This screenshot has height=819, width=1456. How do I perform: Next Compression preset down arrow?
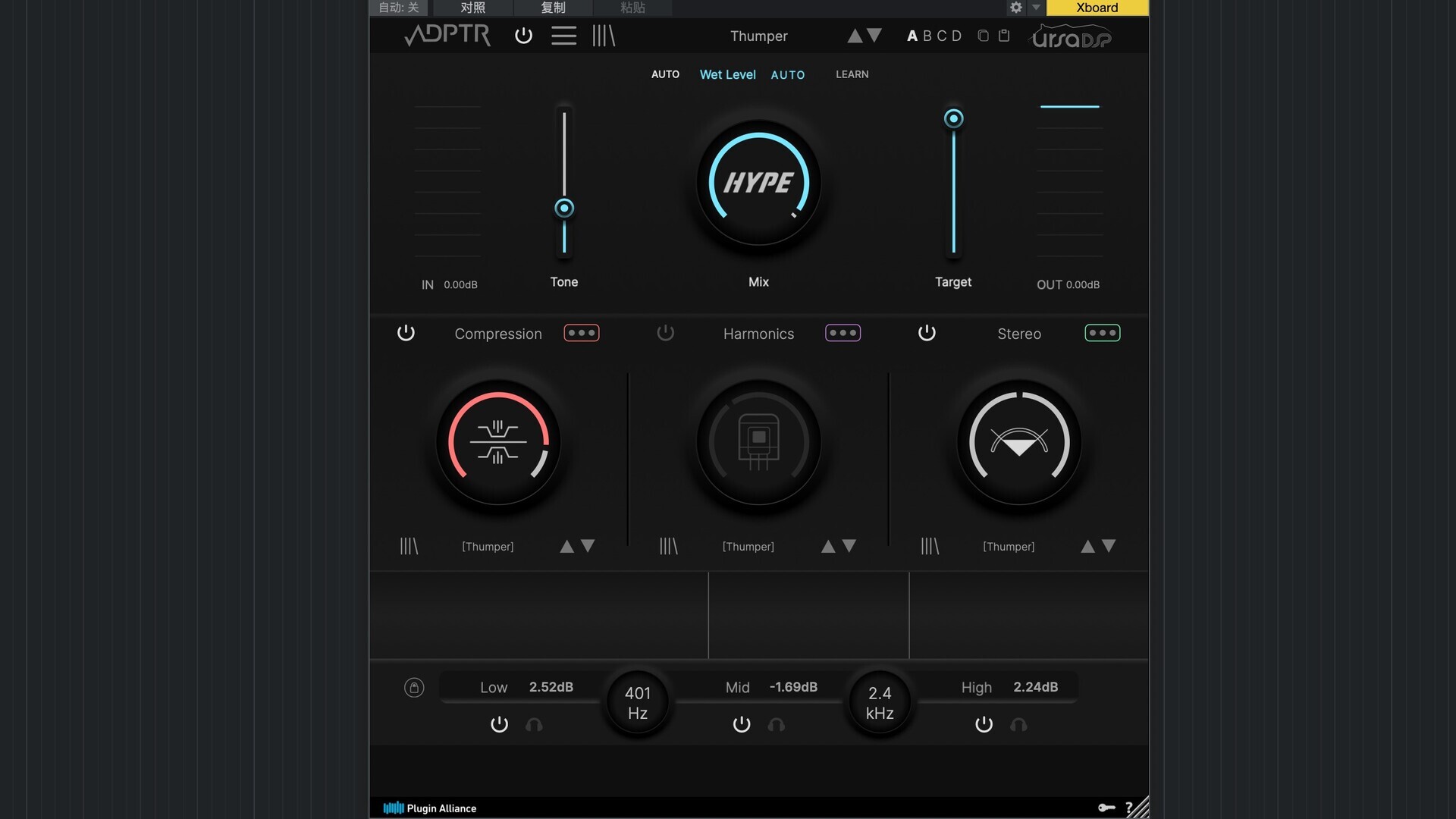(x=588, y=546)
